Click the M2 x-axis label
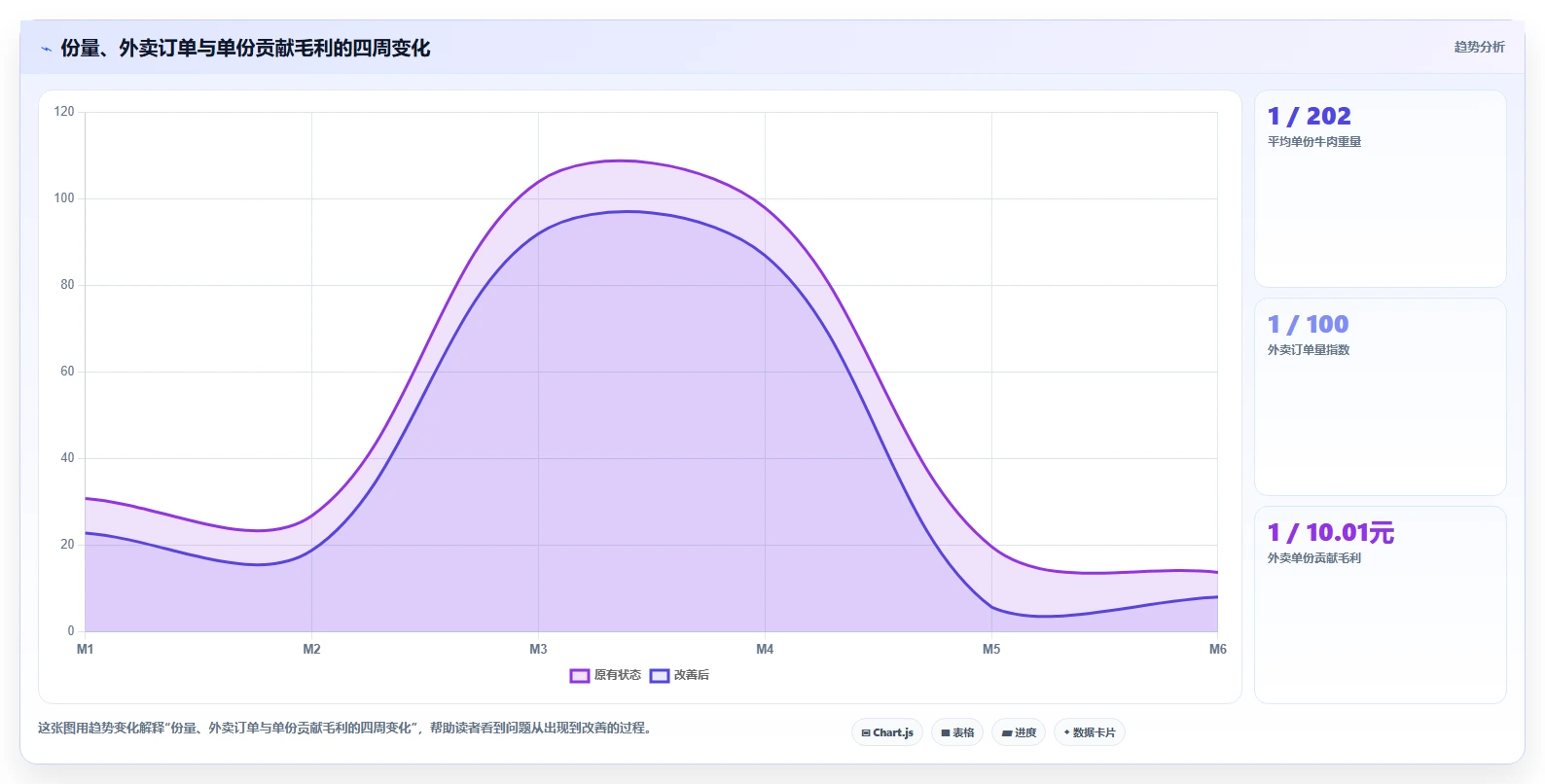This screenshot has width=1545, height=784. (311, 649)
